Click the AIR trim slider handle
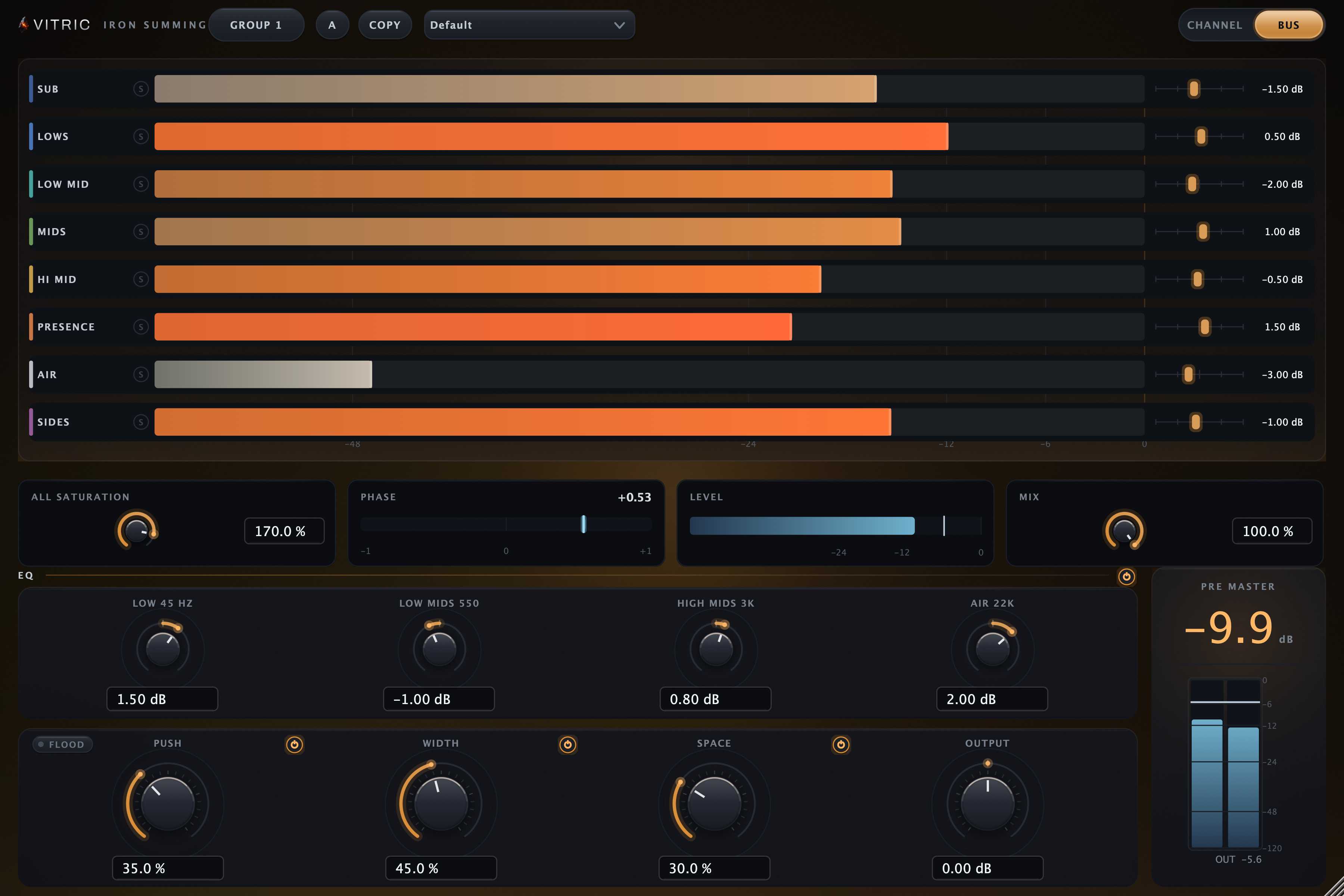Screen dimensions: 1344x896 (x=1189, y=374)
